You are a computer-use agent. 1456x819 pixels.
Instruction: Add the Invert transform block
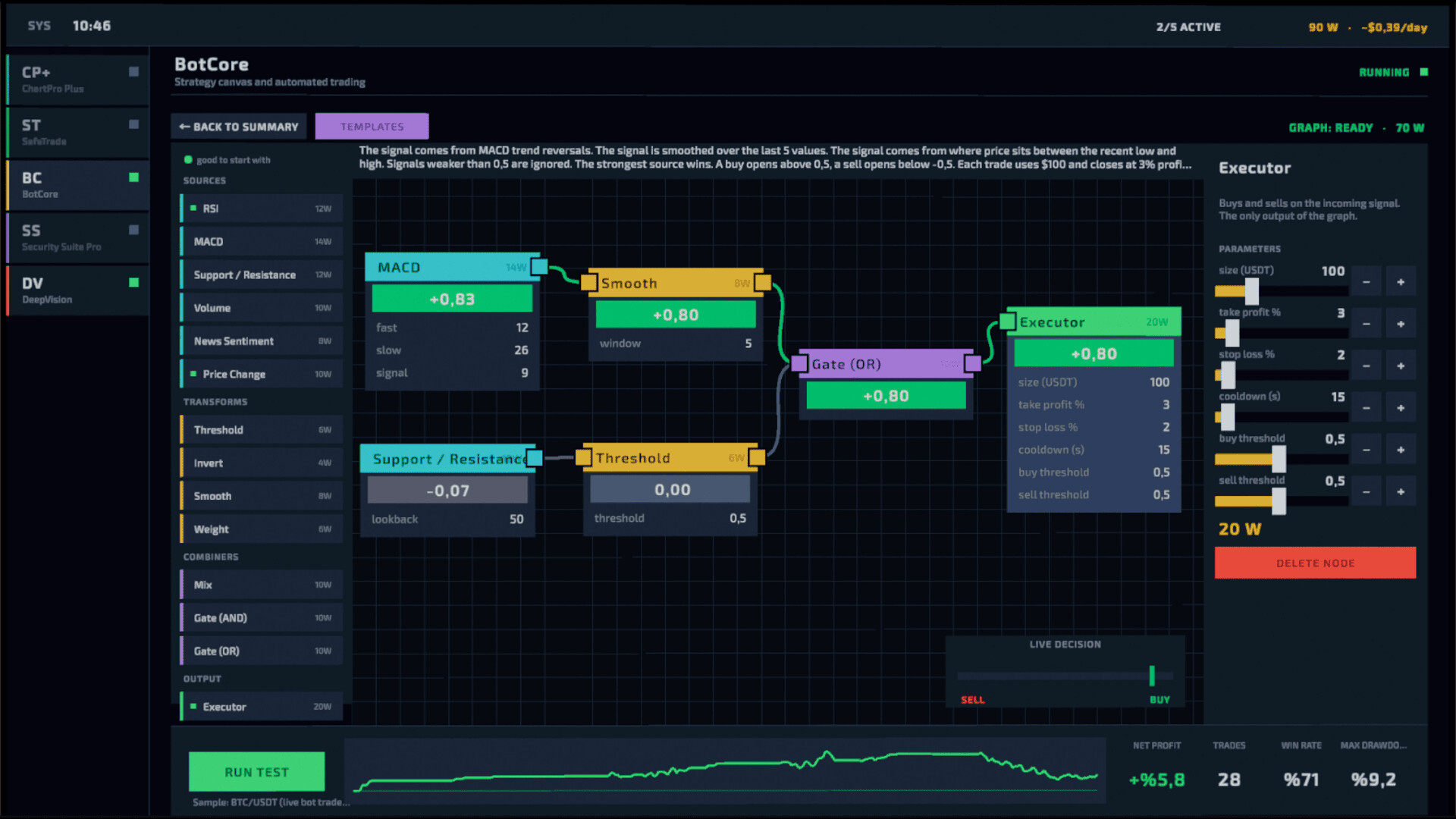(x=262, y=463)
